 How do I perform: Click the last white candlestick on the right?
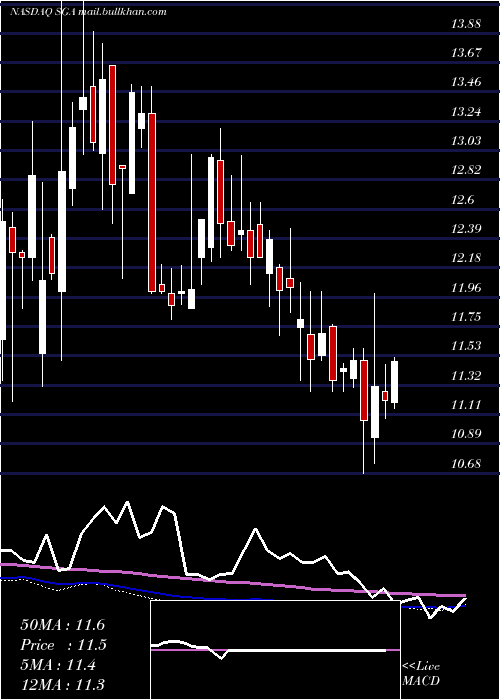394,382
